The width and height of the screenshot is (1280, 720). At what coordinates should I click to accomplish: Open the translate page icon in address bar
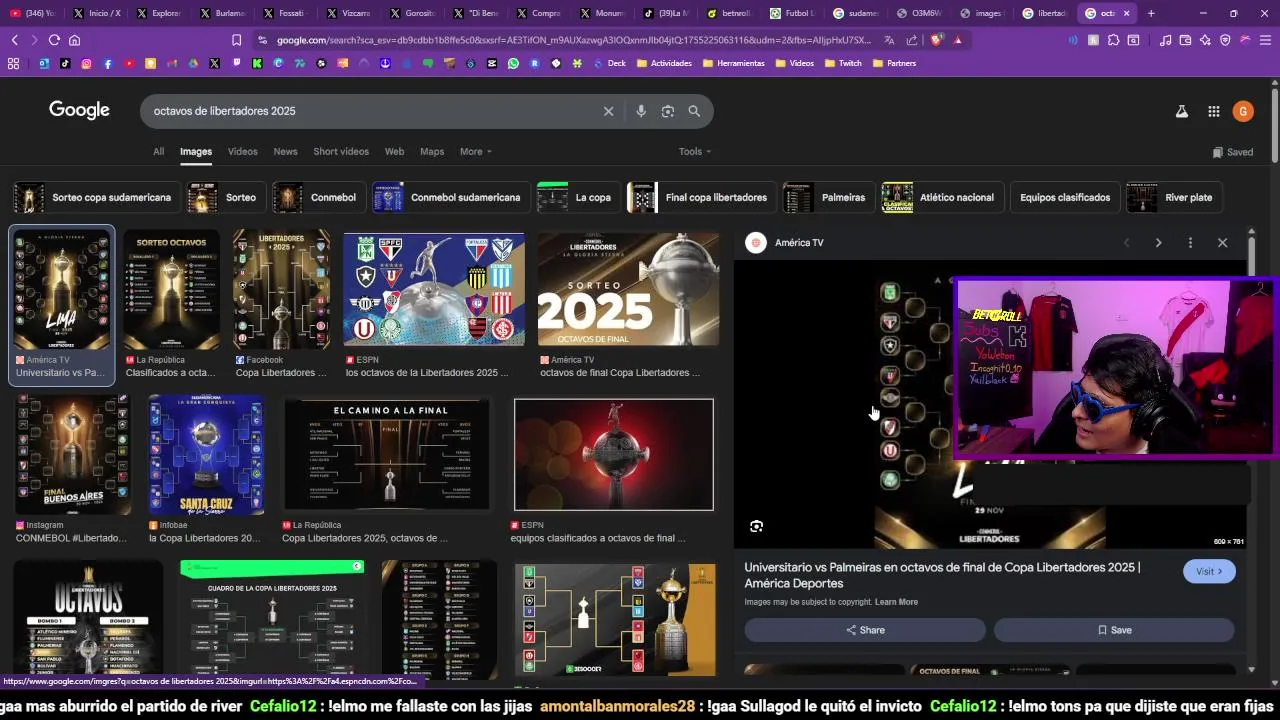click(x=889, y=40)
